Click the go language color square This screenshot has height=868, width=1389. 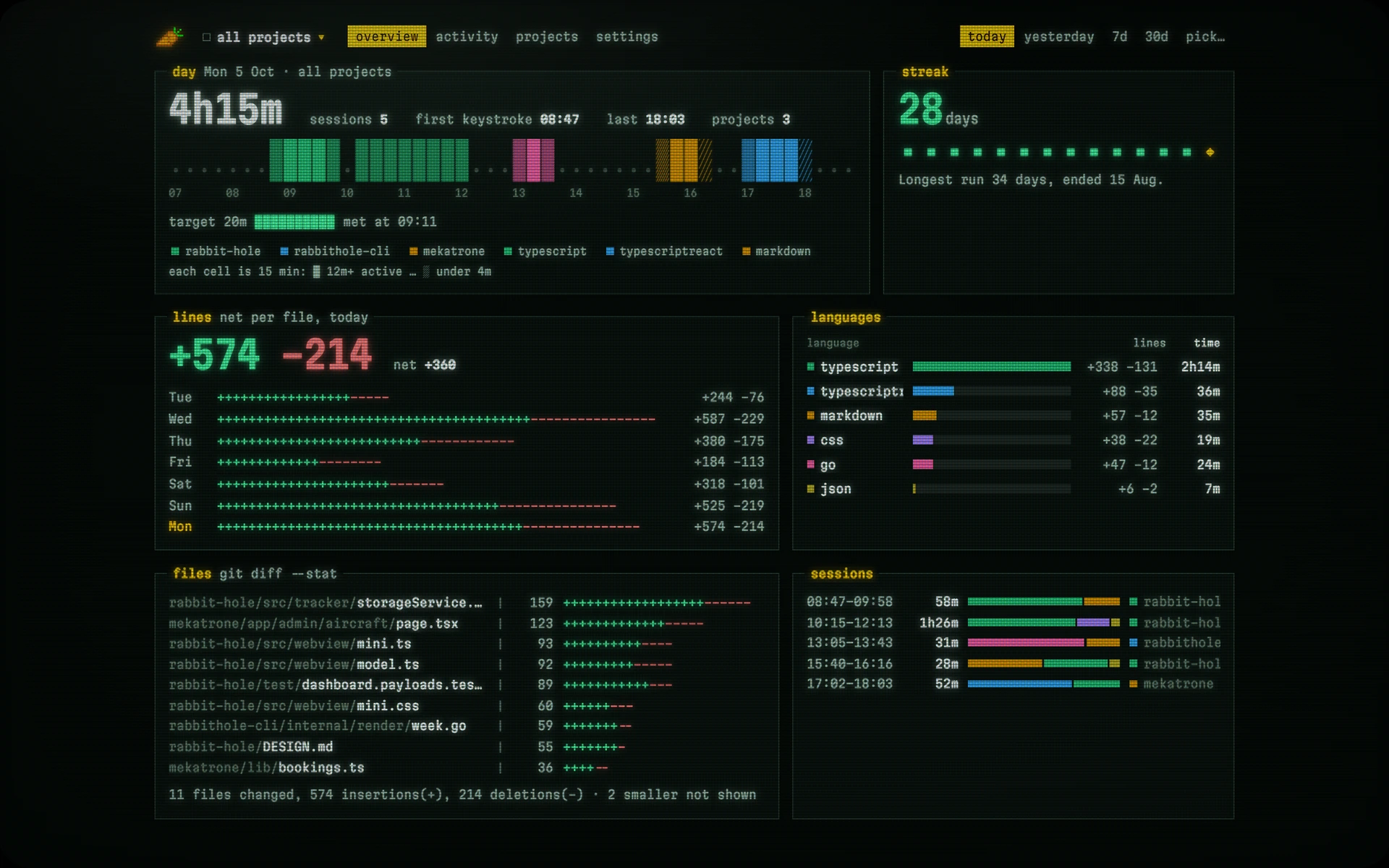[811, 464]
